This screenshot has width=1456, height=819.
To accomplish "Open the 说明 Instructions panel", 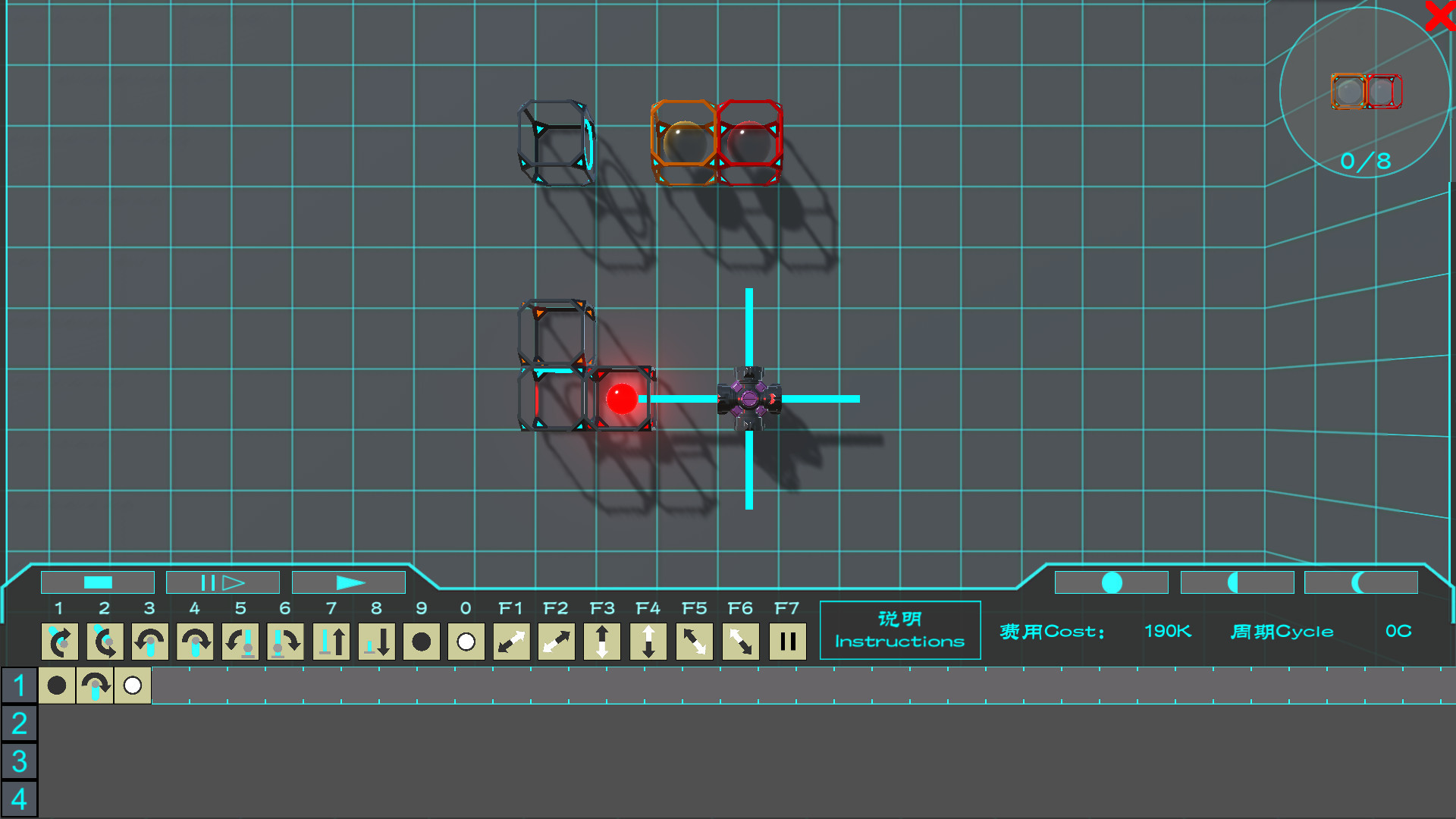I will point(900,630).
